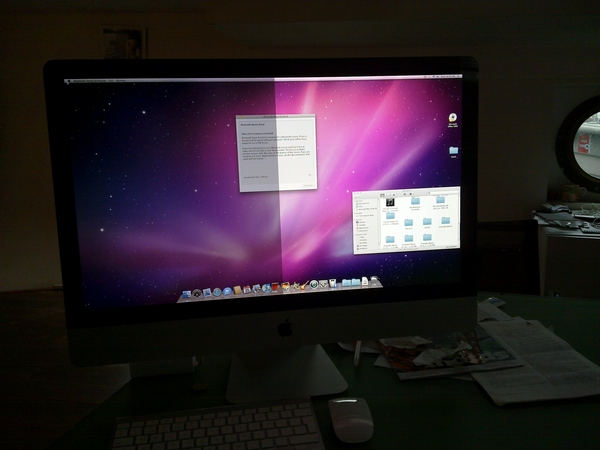Viewport: 600px width, 450px height.
Task: Open Time Machine from the Dock
Action: point(314,284)
